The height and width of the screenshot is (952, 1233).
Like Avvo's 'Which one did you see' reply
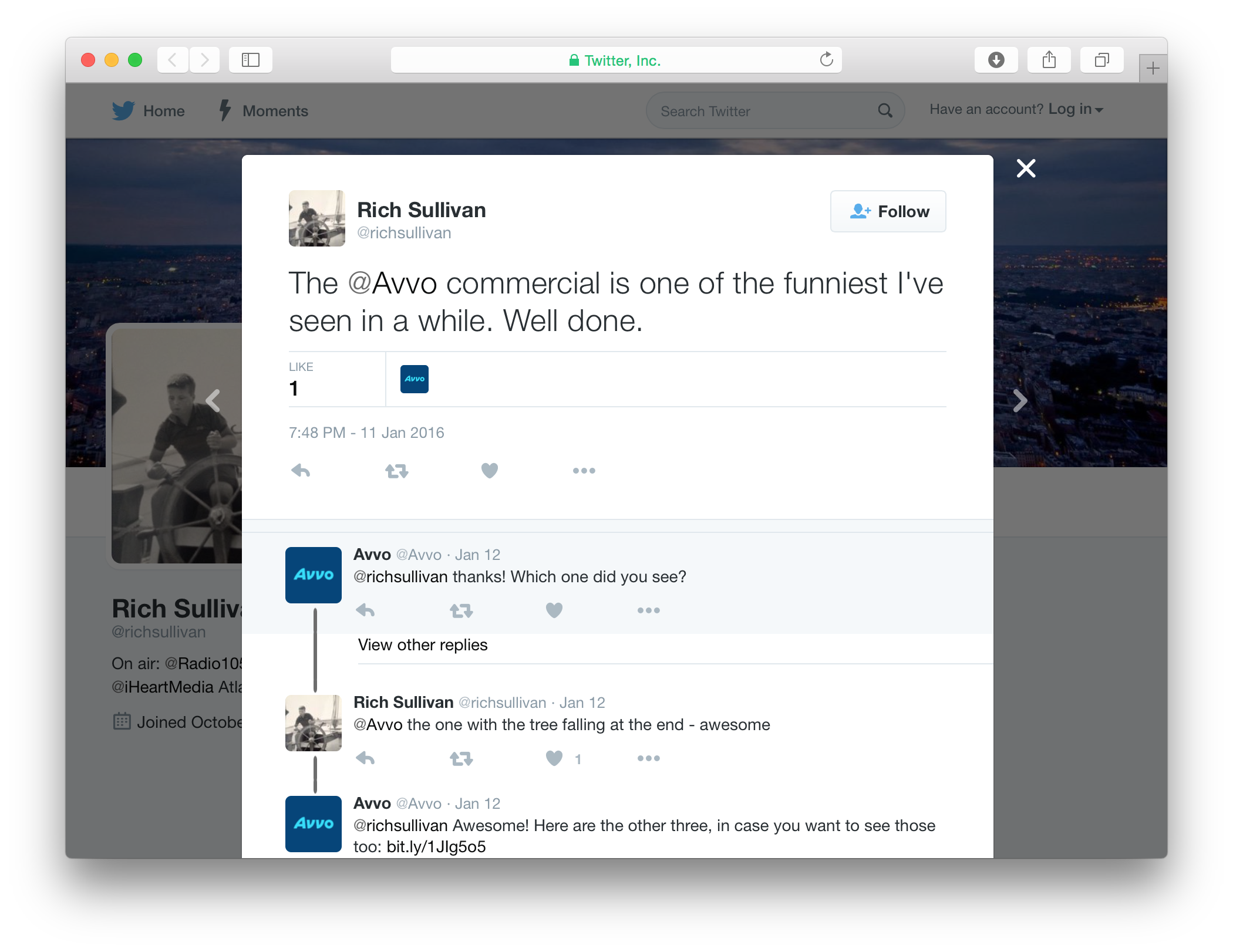click(x=554, y=610)
